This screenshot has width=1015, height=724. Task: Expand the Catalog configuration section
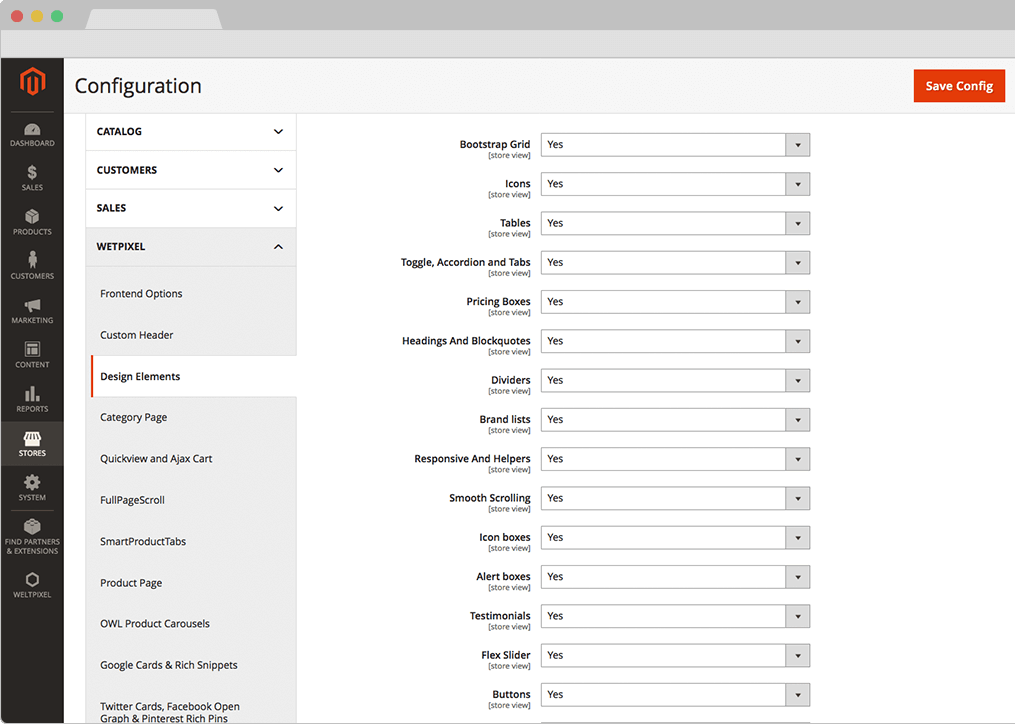(x=191, y=132)
